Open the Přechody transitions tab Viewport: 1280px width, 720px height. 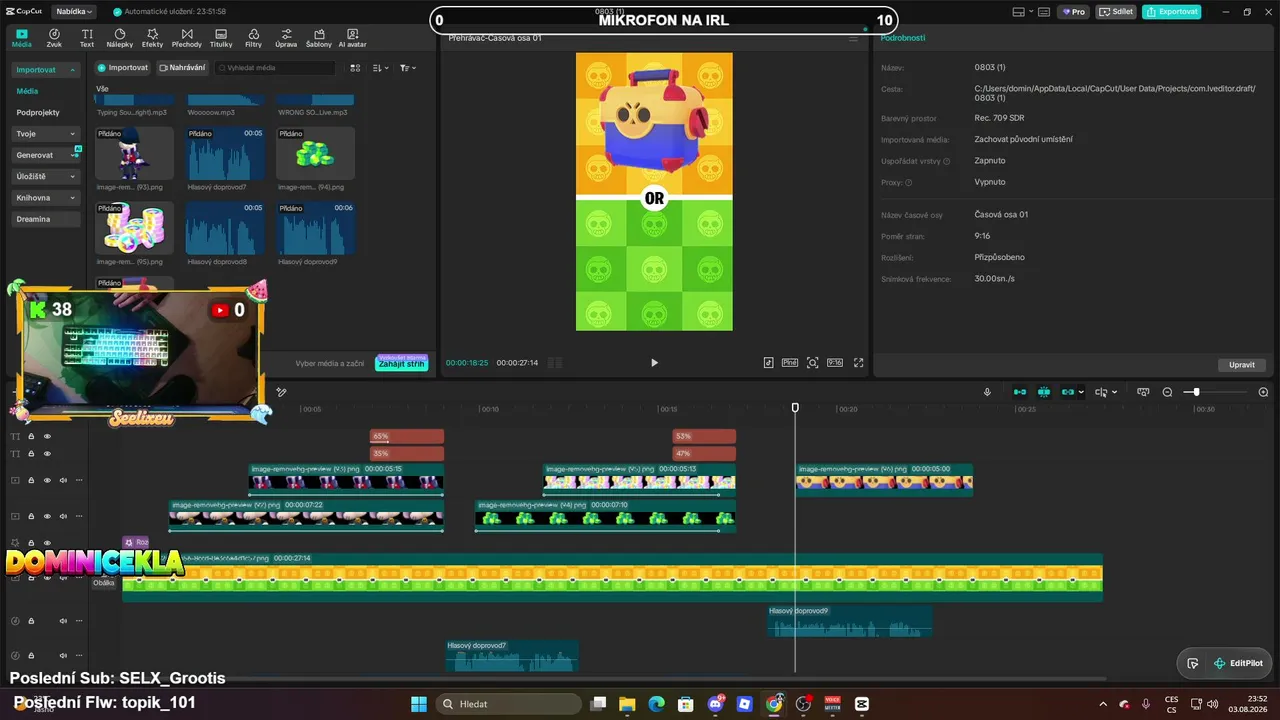(186, 38)
